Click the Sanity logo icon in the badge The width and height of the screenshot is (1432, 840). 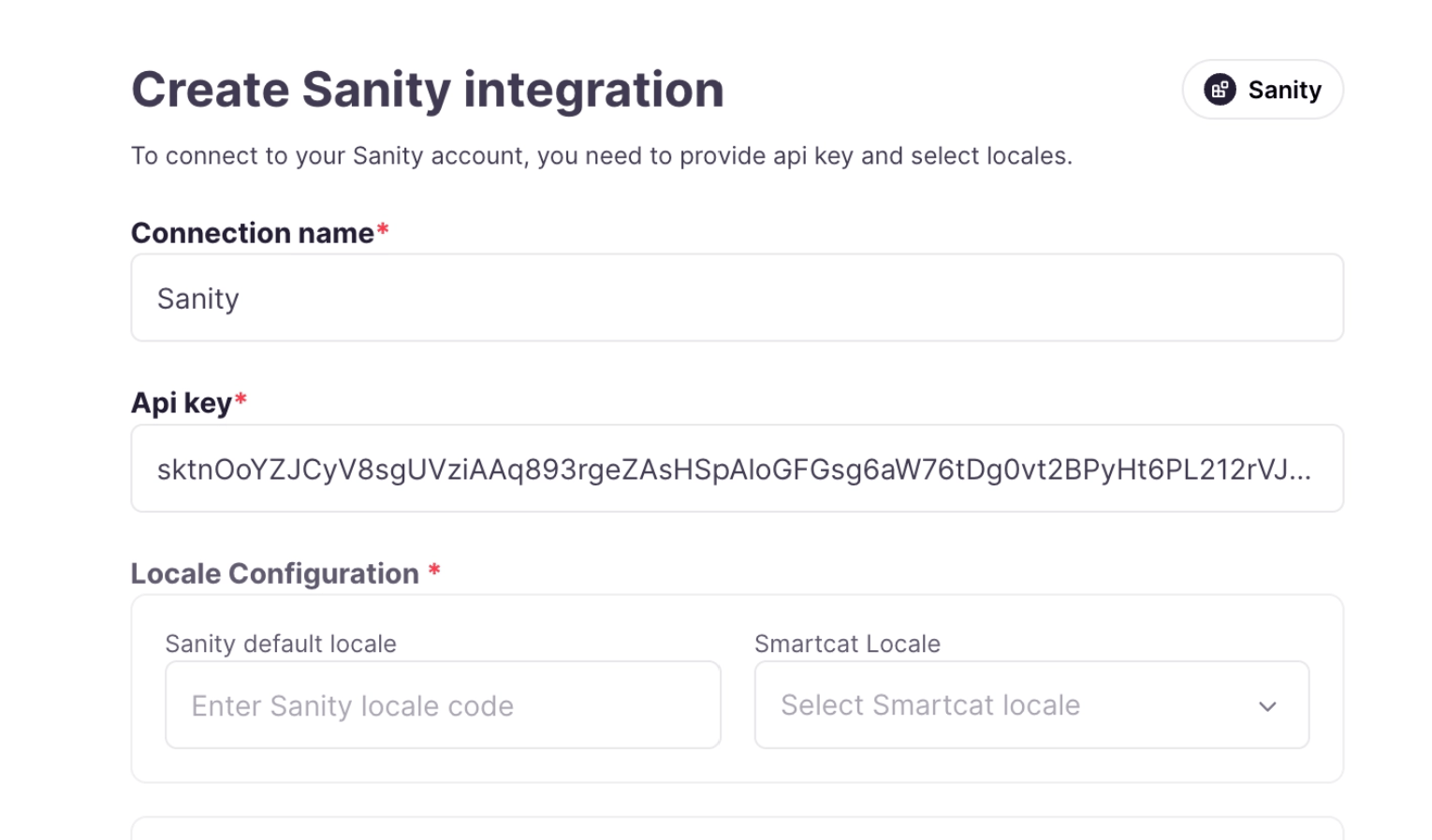pyautogui.click(x=1220, y=90)
